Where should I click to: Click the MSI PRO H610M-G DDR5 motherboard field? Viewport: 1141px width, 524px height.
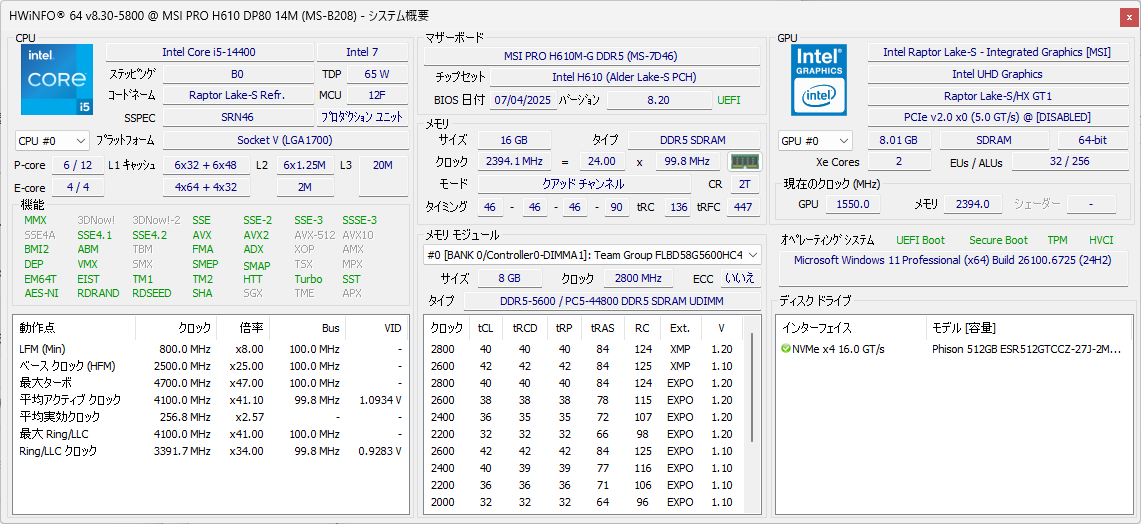[590, 56]
